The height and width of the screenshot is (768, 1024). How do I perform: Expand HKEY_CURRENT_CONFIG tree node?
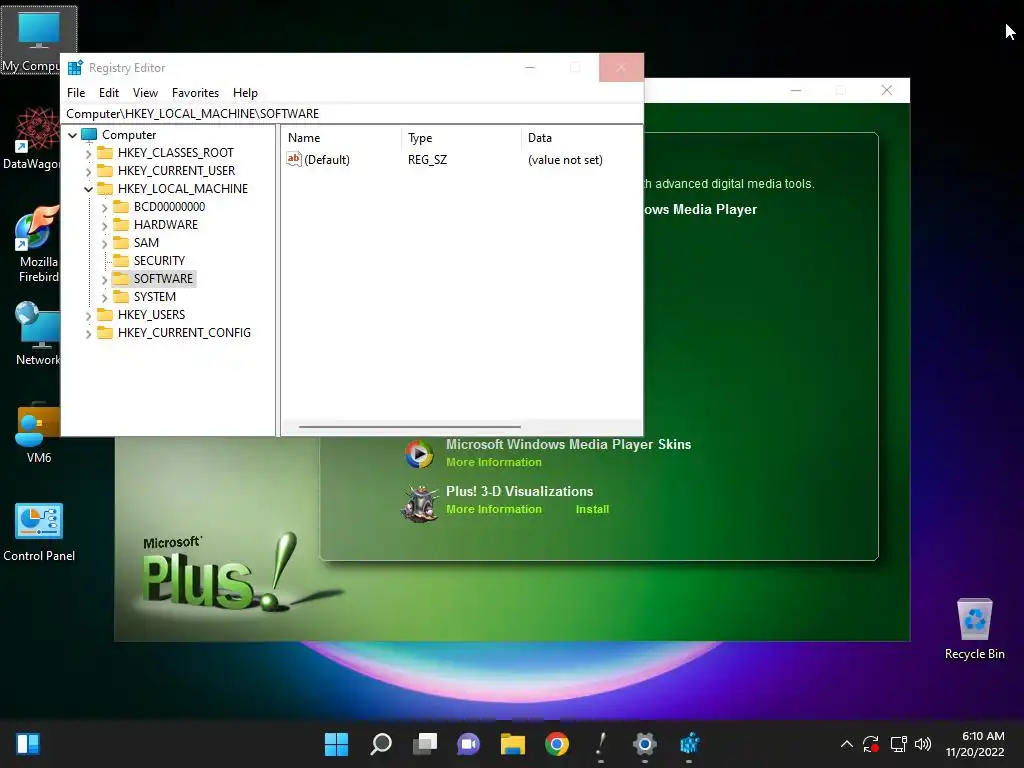point(88,333)
